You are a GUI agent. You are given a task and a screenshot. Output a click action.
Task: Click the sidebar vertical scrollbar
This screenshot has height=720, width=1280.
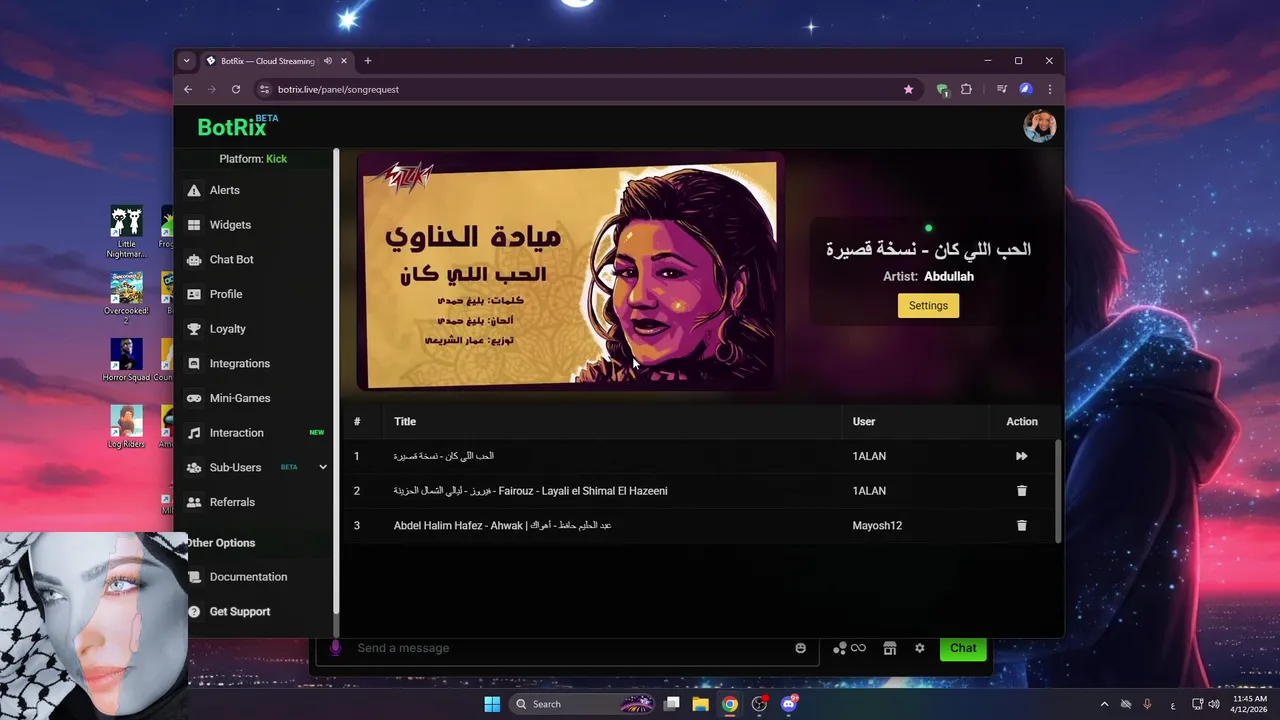[x=336, y=380]
